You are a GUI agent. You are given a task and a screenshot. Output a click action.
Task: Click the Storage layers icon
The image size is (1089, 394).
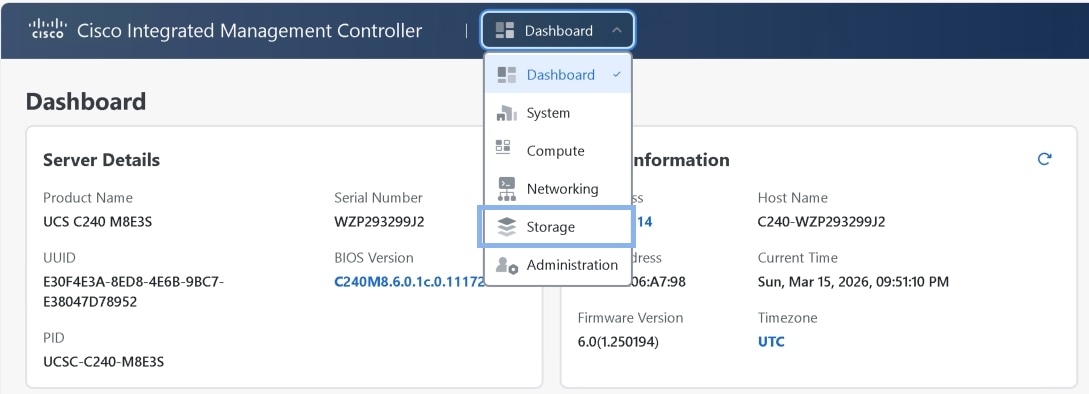[x=507, y=227]
